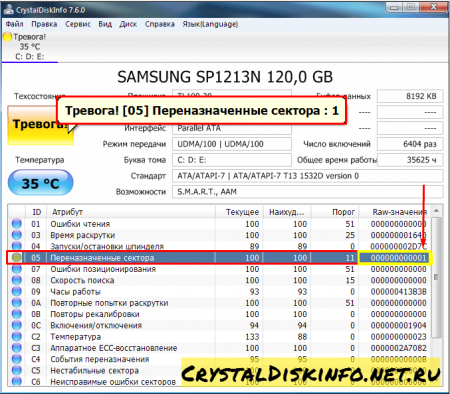Select the Ошибки позиционирования row

click(218, 269)
